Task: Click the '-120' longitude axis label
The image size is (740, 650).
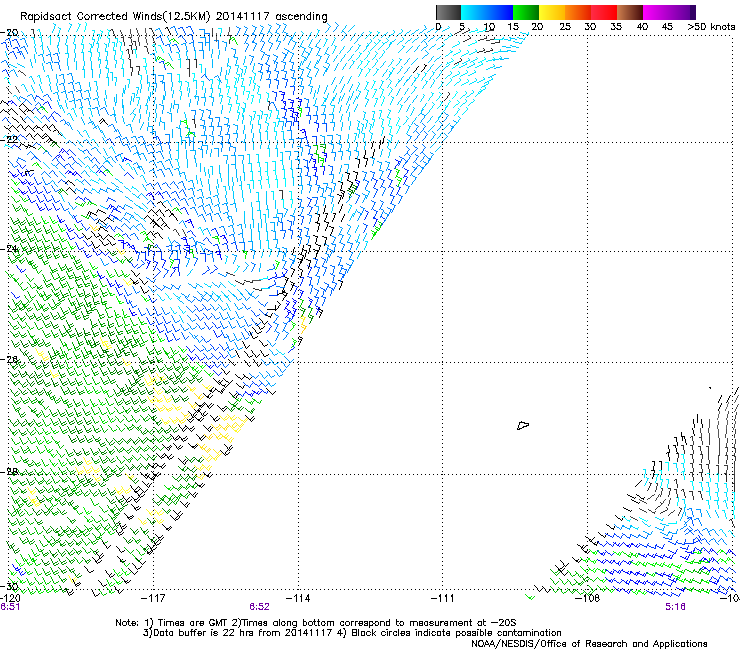Action: pyautogui.click(x=10, y=598)
